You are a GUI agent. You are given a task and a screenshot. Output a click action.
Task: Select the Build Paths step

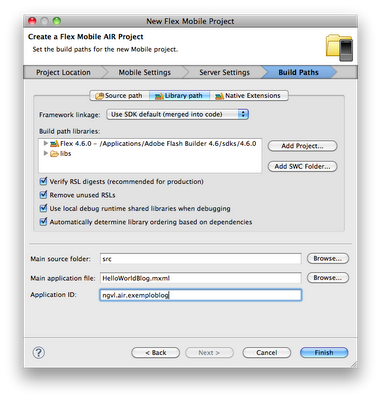click(x=298, y=72)
